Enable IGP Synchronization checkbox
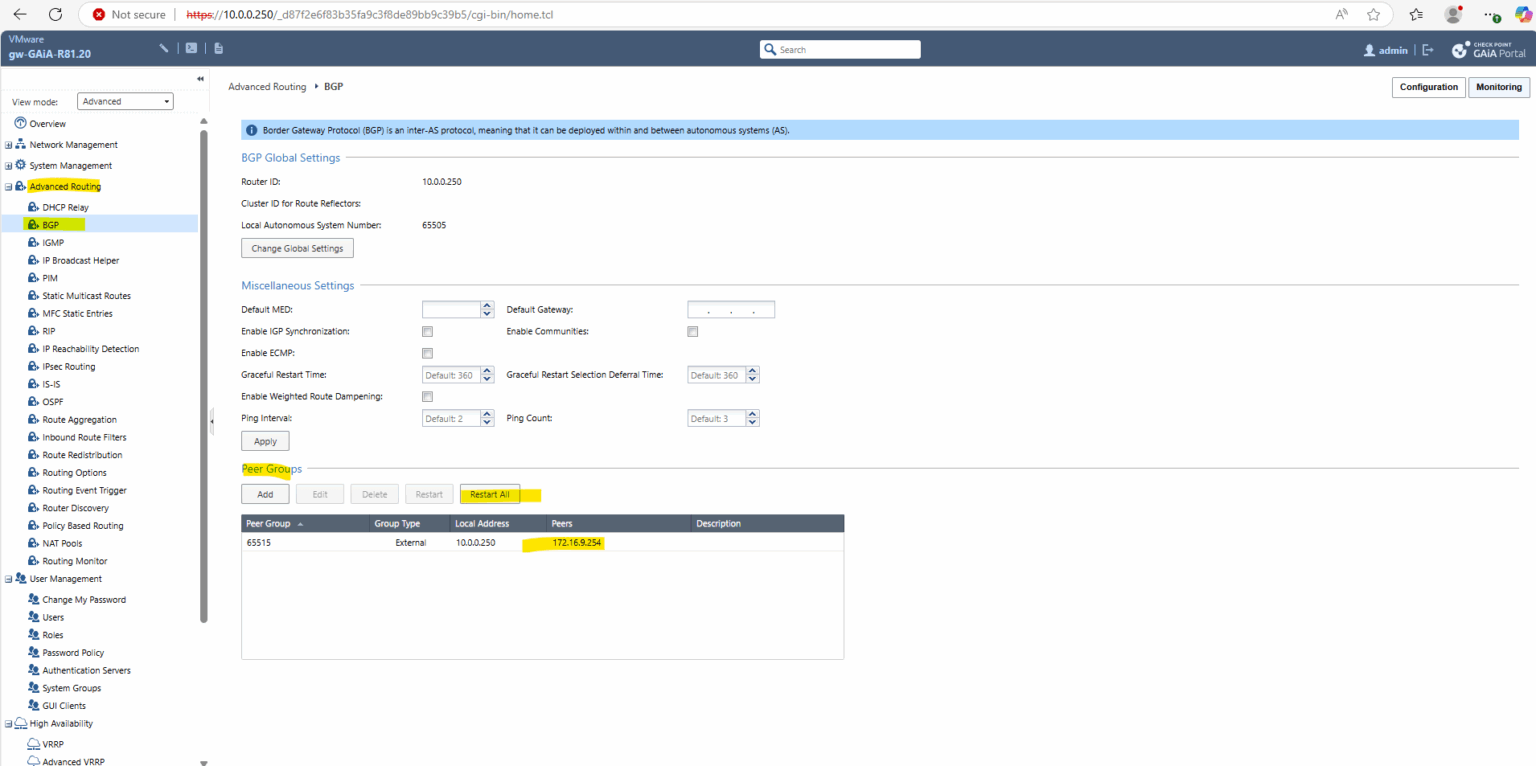The height and width of the screenshot is (766, 1536). [427, 331]
